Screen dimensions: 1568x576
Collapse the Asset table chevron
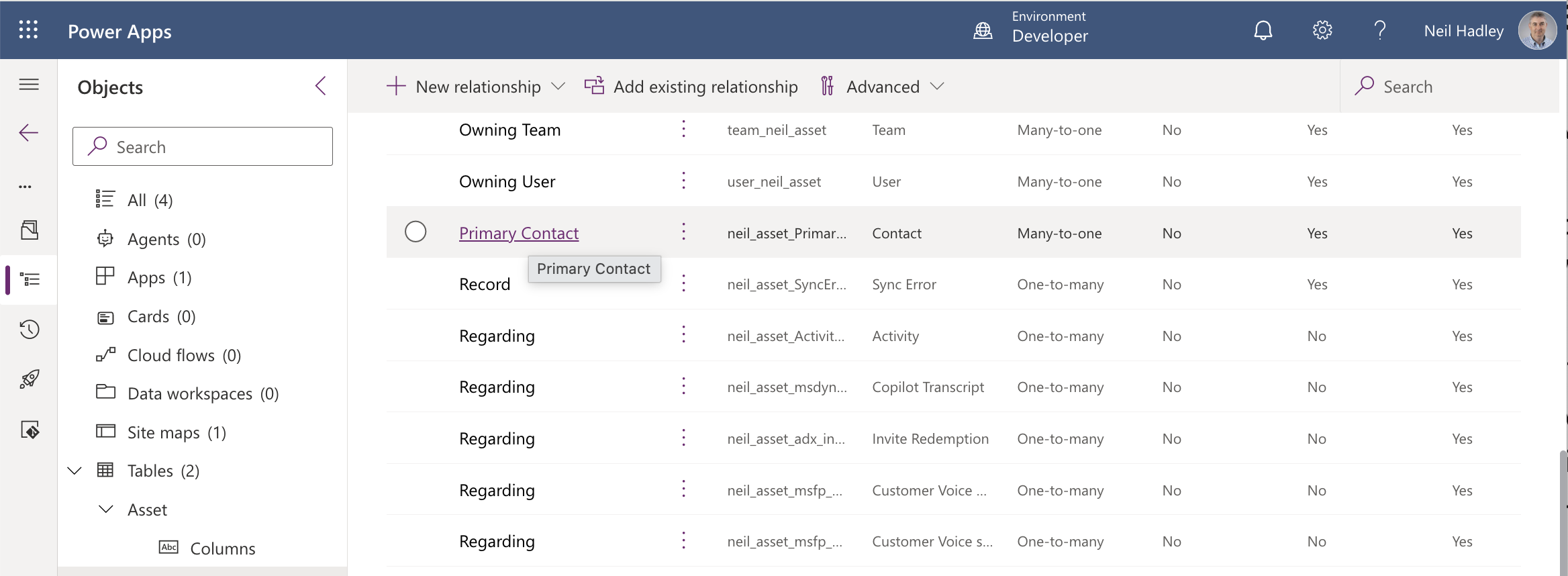click(x=106, y=510)
